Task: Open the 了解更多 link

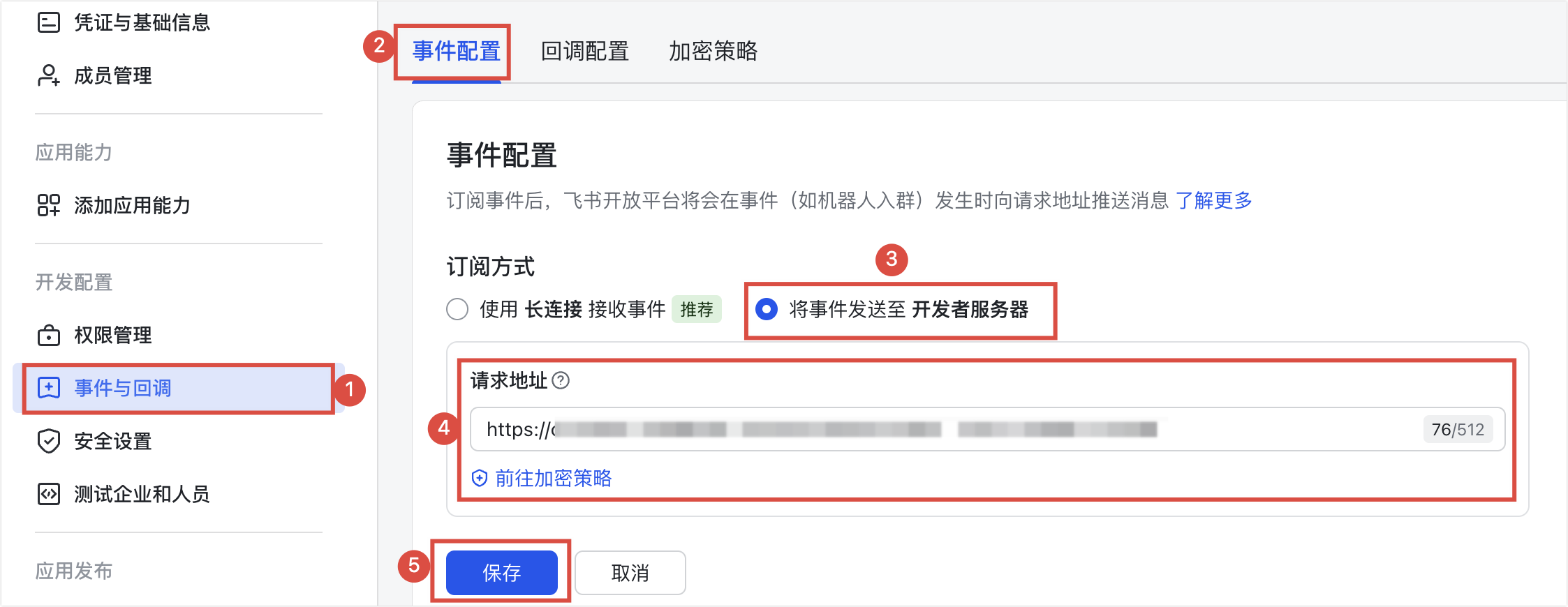Action: coord(1213,201)
